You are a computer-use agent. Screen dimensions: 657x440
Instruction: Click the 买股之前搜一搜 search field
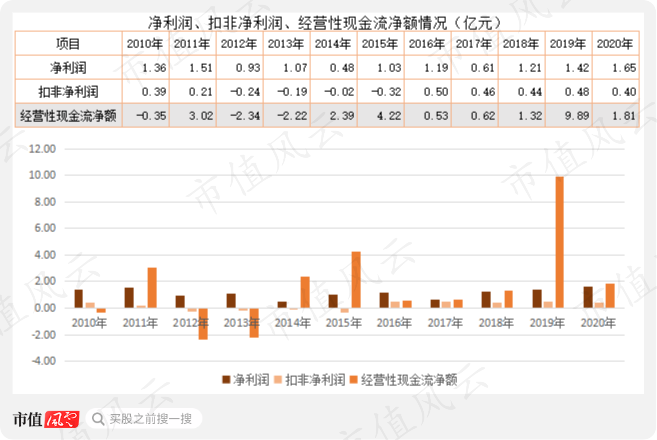pos(144,419)
